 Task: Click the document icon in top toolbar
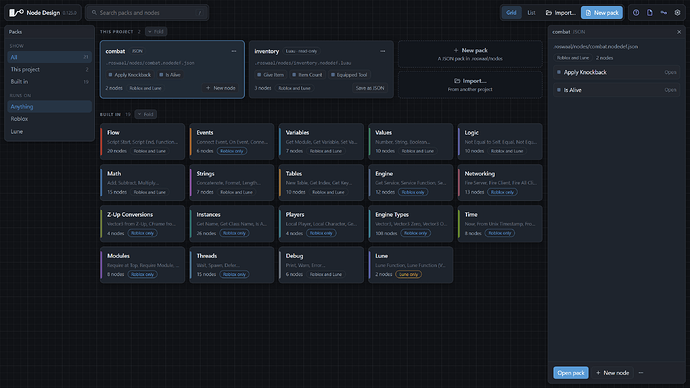tap(650, 13)
